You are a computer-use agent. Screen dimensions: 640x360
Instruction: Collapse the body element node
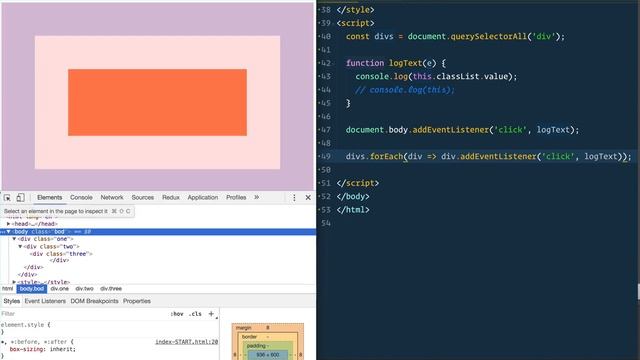click(8, 231)
